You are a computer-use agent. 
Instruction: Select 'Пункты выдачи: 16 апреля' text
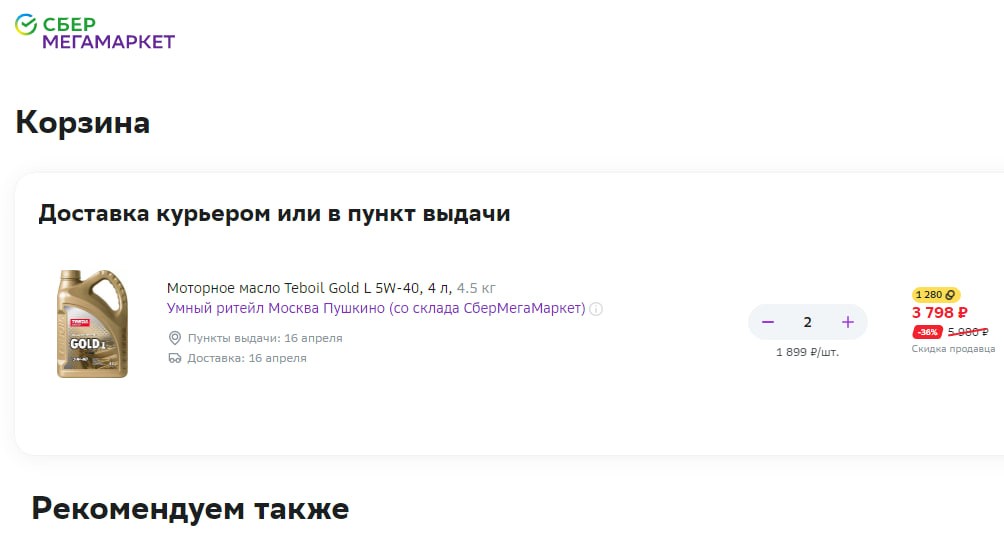point(265,338)
